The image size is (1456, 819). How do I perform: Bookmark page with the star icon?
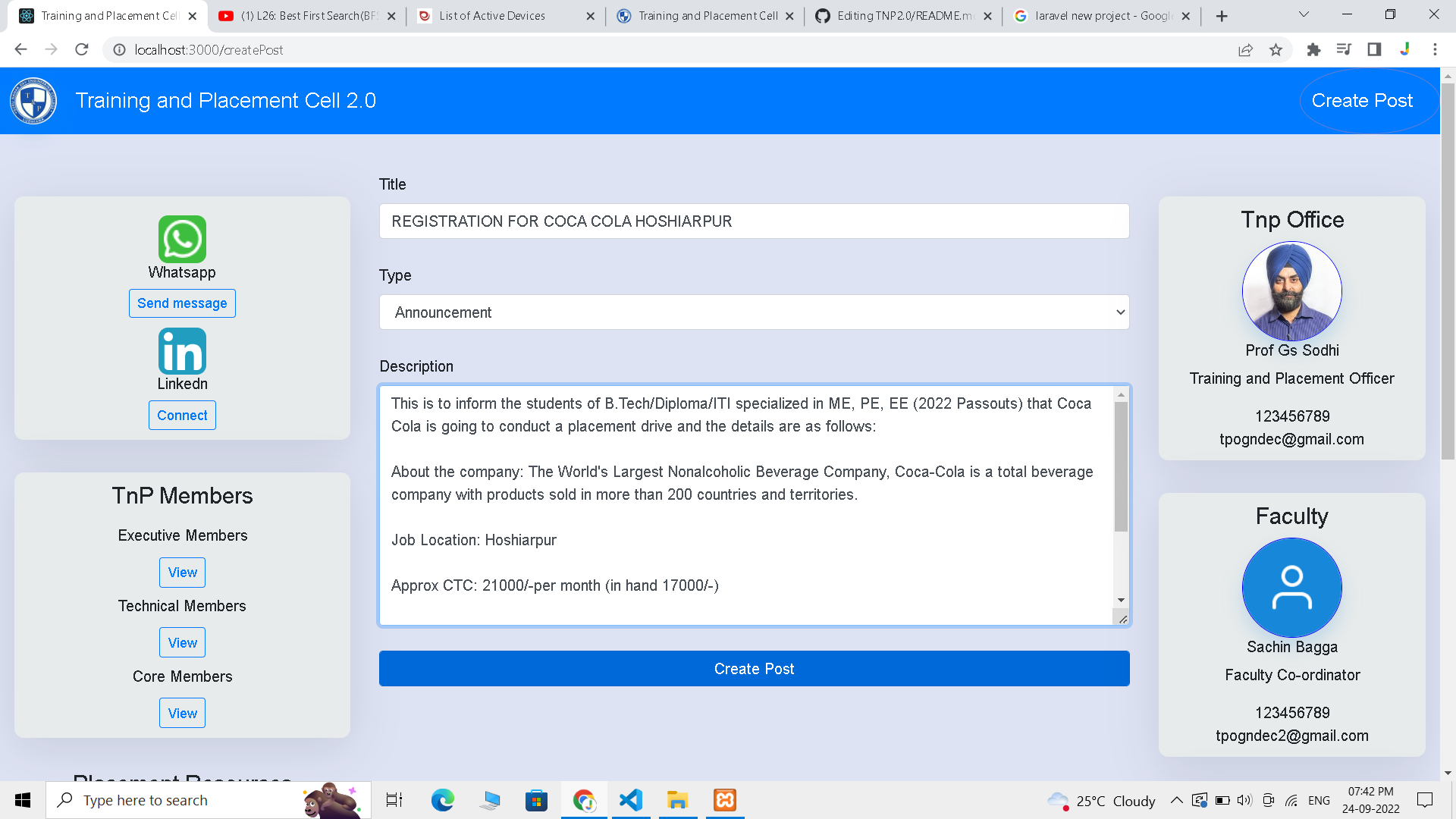tap(1276, 50)
